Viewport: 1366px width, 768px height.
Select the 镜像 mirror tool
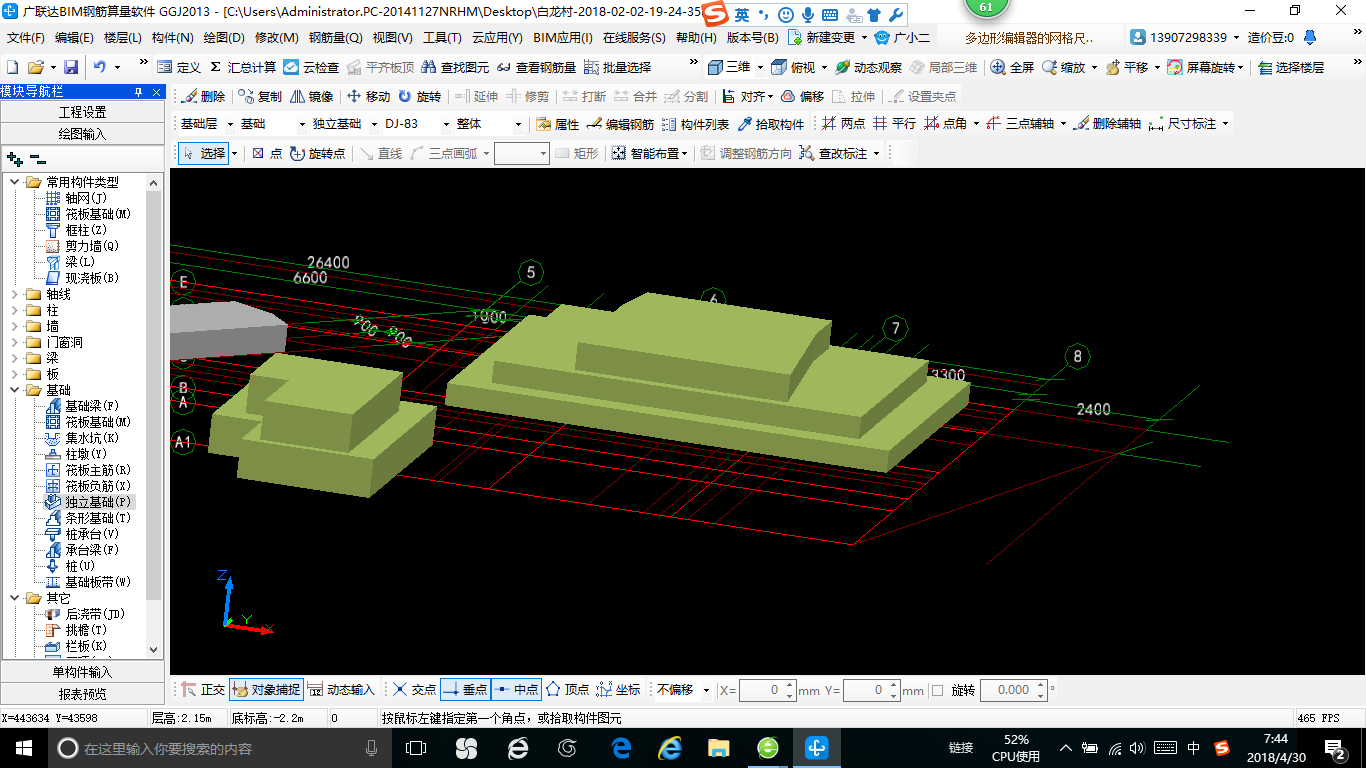(311, 96)
